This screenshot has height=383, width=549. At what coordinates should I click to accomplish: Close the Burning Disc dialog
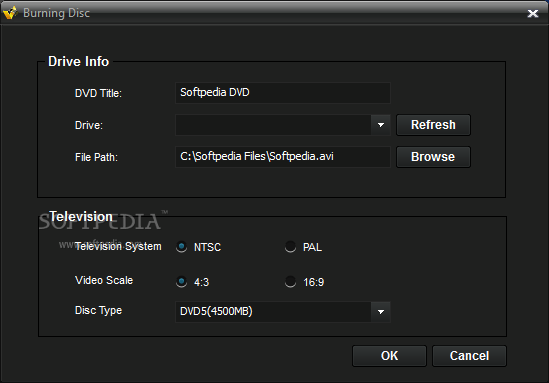(533, 14)
